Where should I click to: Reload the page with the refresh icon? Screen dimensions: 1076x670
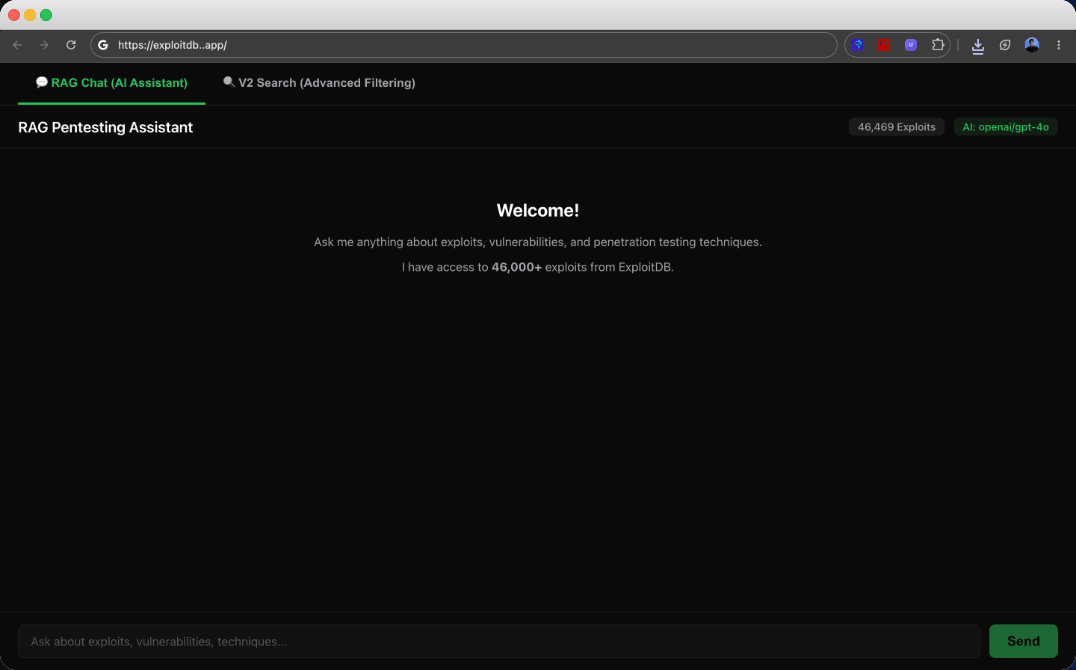pyautogui.click(x=71, y=45)
